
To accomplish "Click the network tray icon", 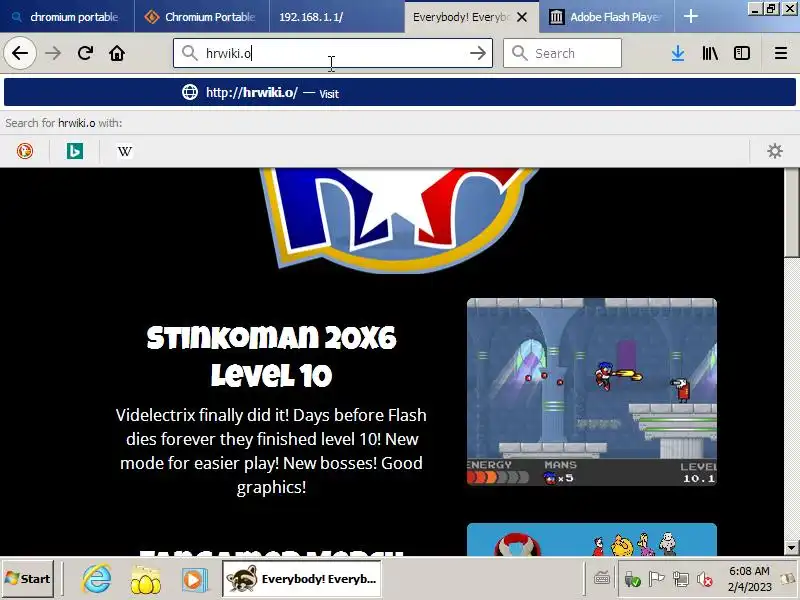I will (x=680, y=579).
